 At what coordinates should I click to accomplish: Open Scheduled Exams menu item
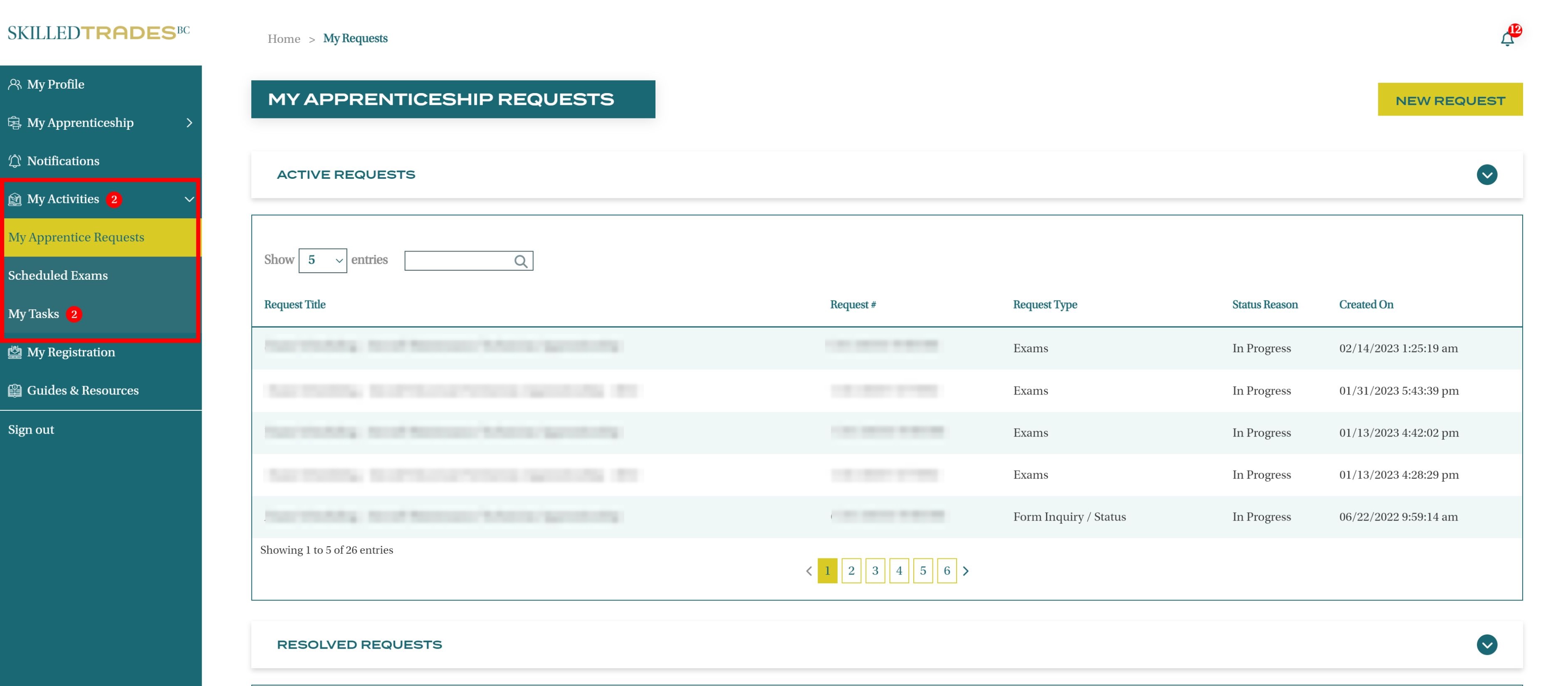pyautogui.click(x=58, y=275)
